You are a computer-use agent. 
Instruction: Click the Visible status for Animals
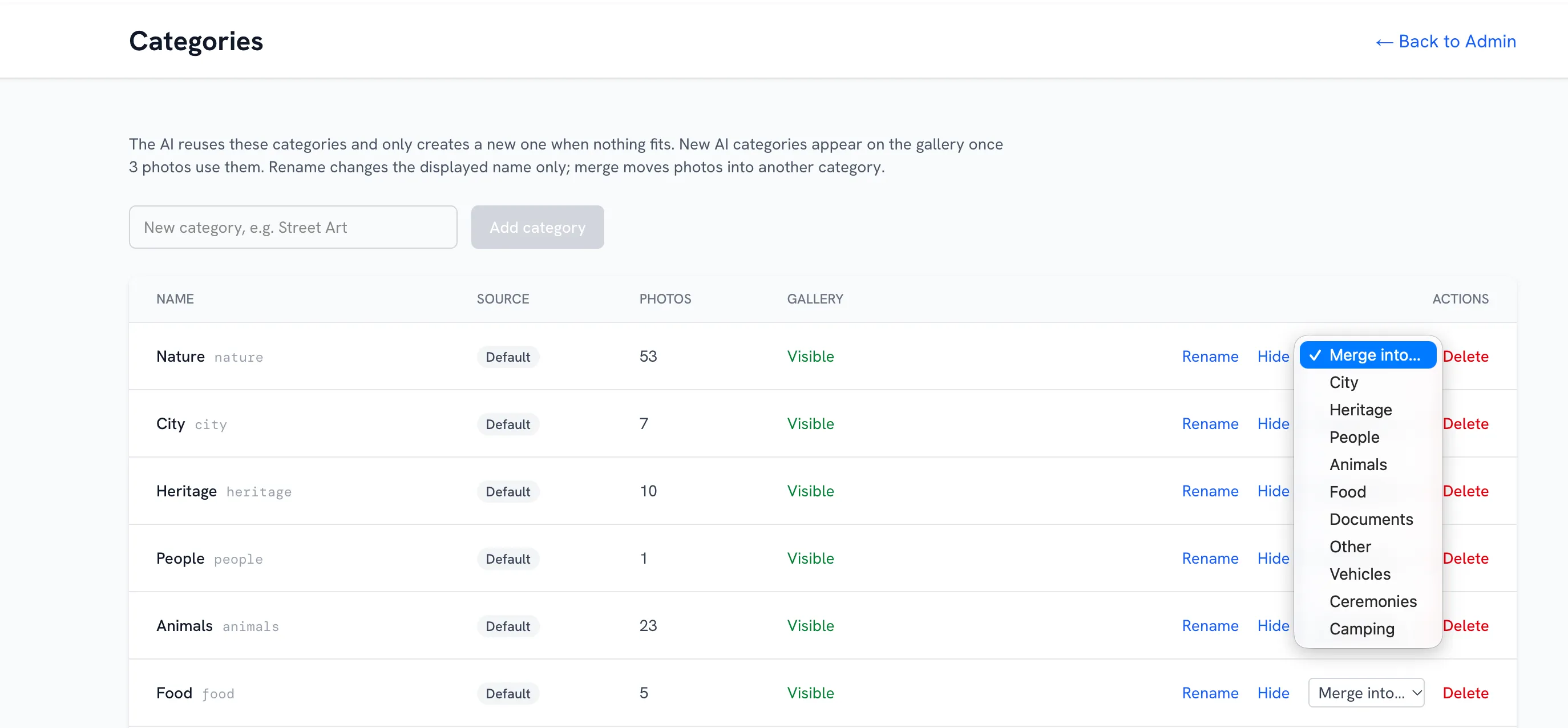tap(810, 626)
